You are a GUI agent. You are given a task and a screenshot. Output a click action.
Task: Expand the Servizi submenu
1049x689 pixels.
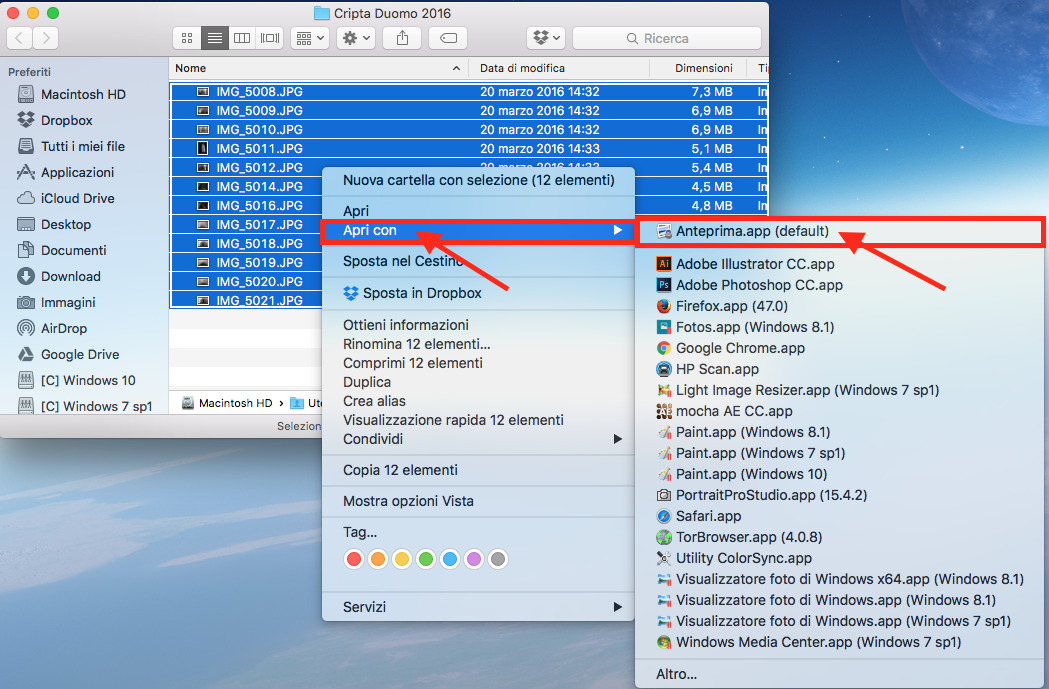[x=478, y=607]
